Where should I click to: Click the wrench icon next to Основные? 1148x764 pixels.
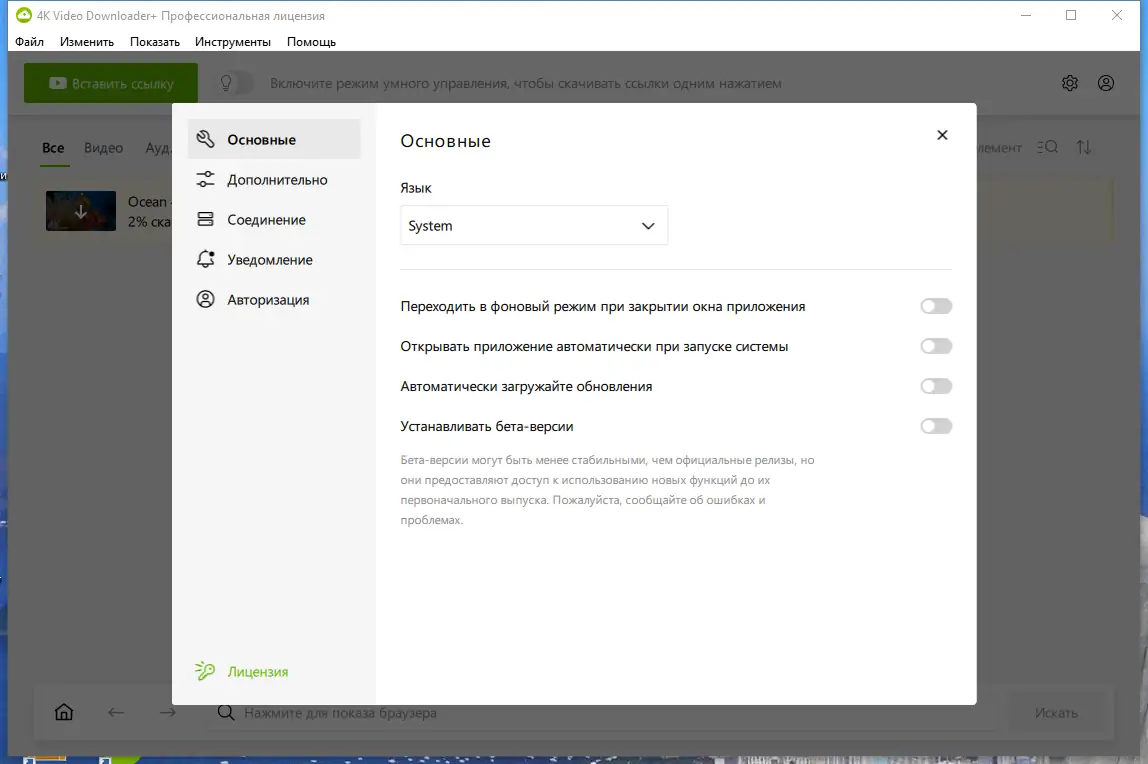206,139
